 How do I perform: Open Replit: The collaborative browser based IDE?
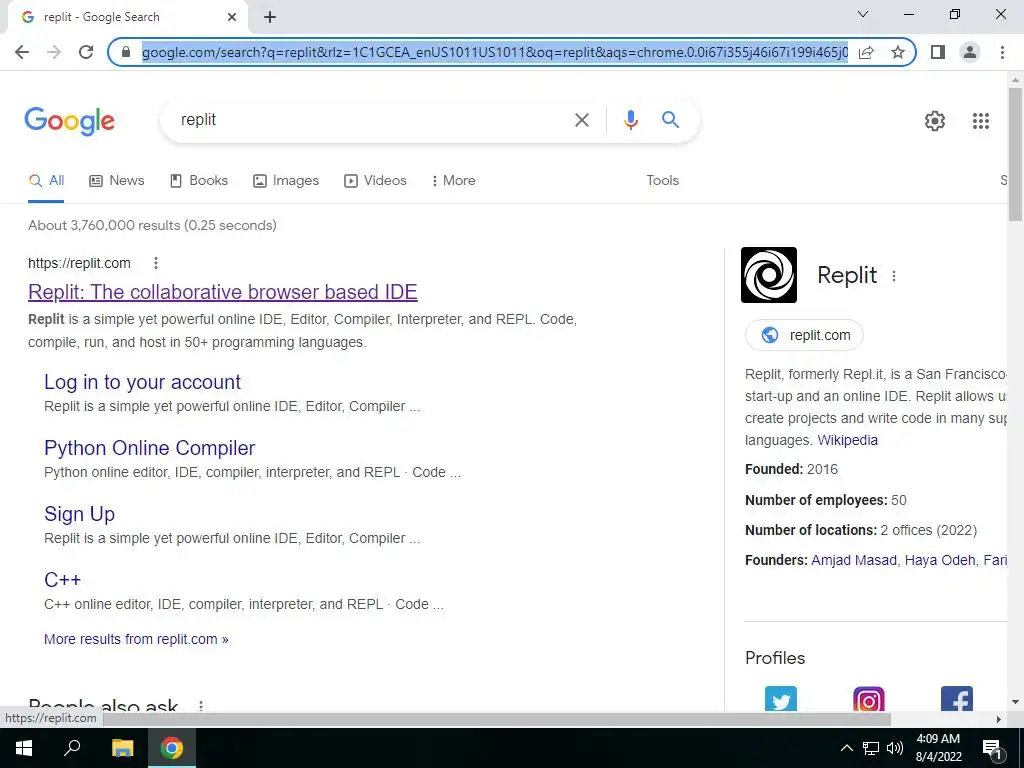coord(223,292)
